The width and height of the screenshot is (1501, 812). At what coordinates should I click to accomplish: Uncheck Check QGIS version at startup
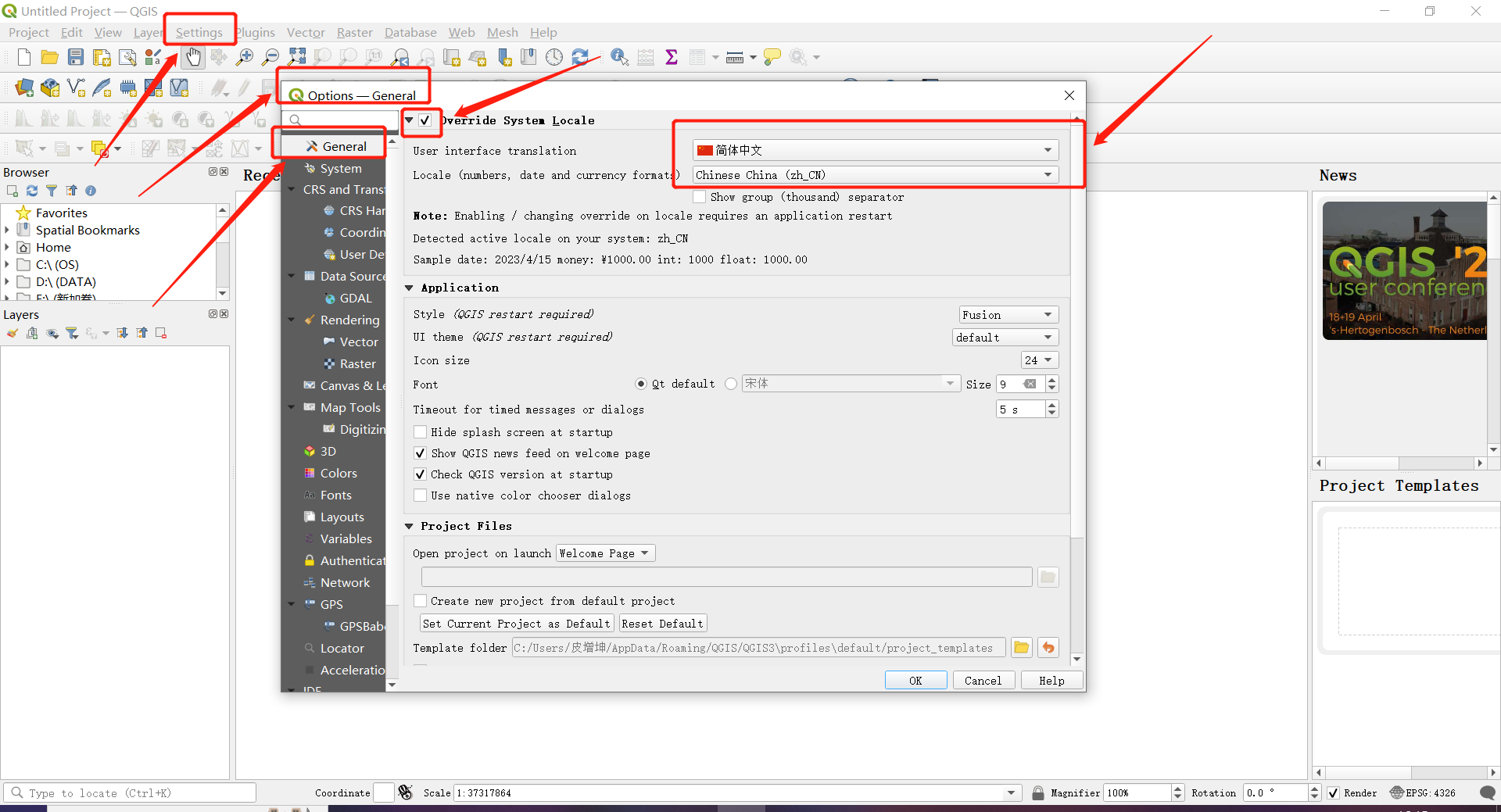point(420,474)
